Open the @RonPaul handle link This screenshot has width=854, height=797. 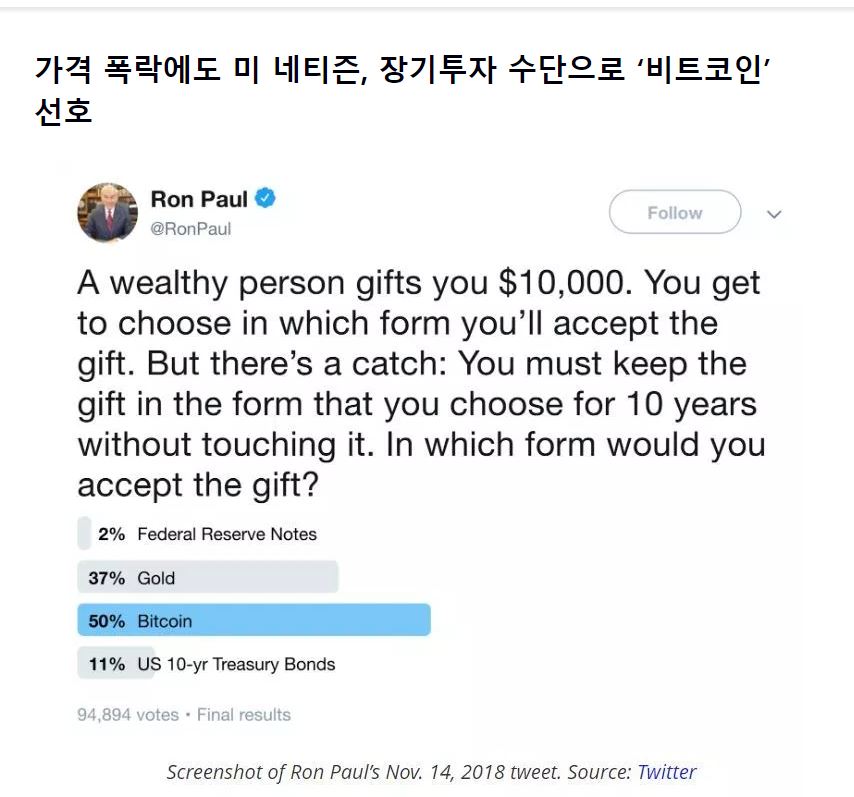point(191,228)
